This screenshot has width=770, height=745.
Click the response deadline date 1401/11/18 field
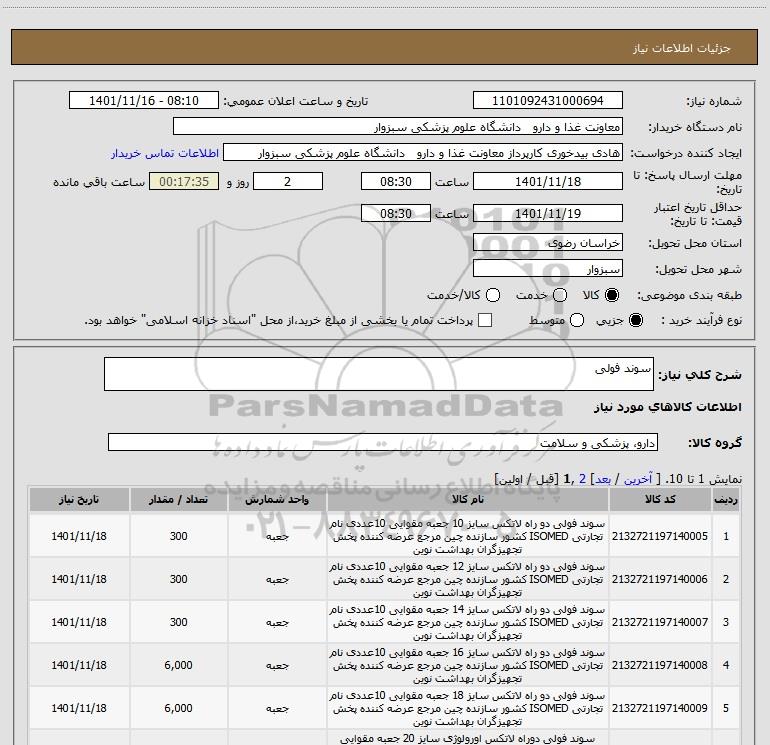point(548,181)
